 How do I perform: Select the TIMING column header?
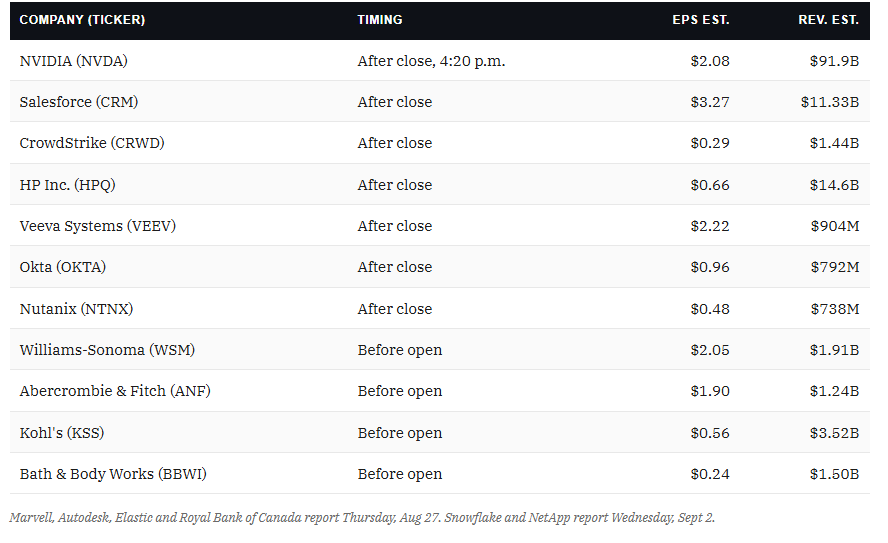379,20
